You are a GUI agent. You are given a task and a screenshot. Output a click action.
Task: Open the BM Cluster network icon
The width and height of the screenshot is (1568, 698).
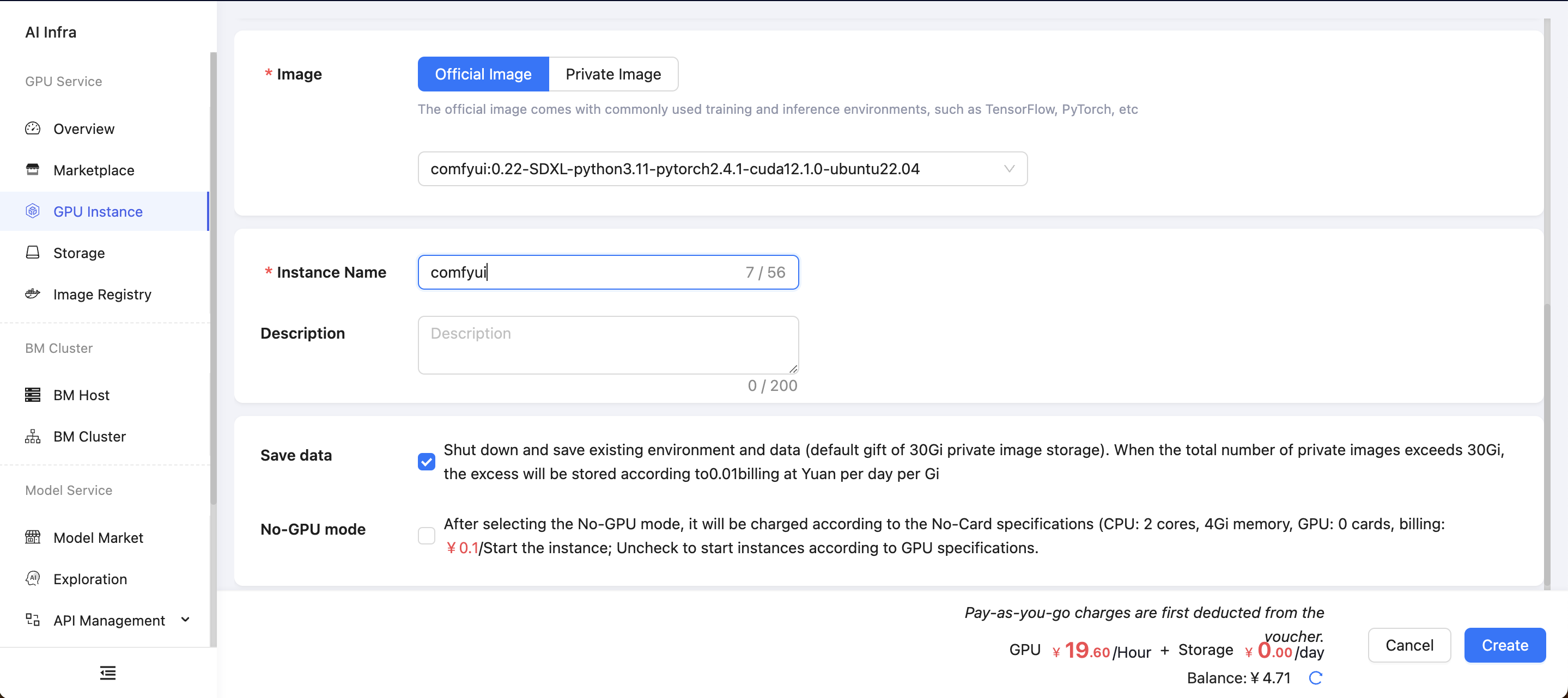(33, 436)
